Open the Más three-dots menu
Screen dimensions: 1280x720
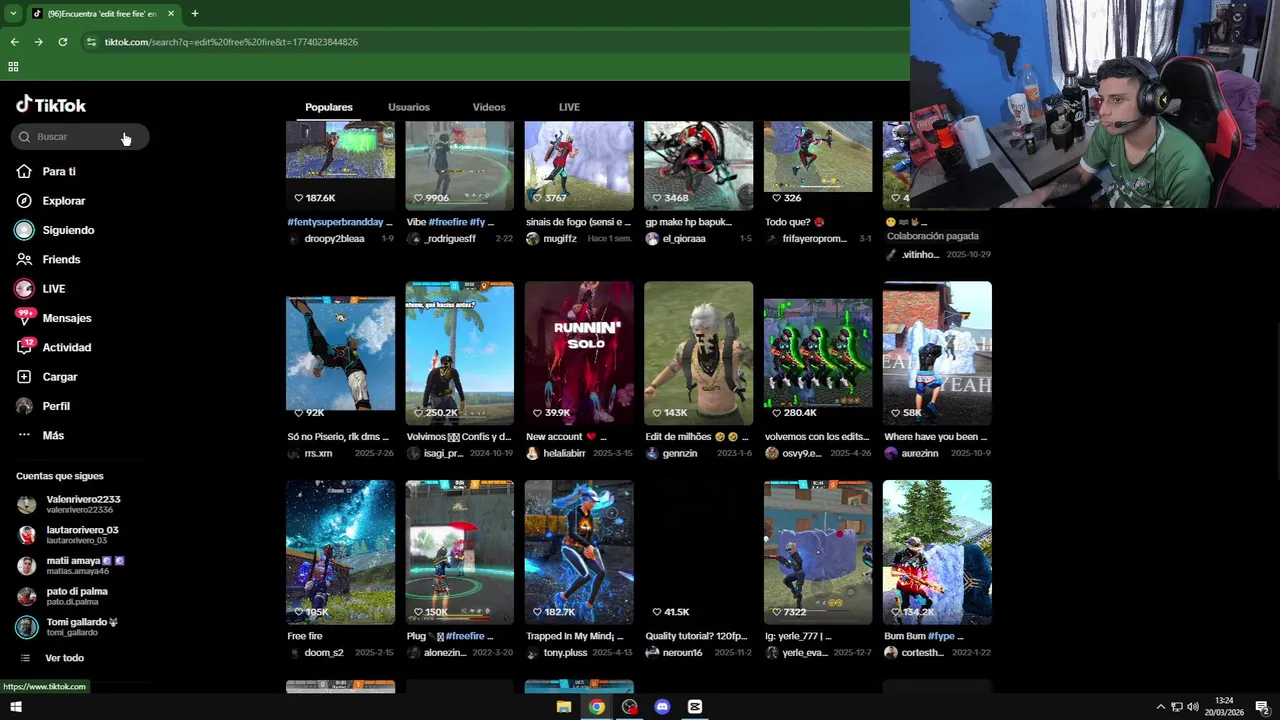(24, 435)
